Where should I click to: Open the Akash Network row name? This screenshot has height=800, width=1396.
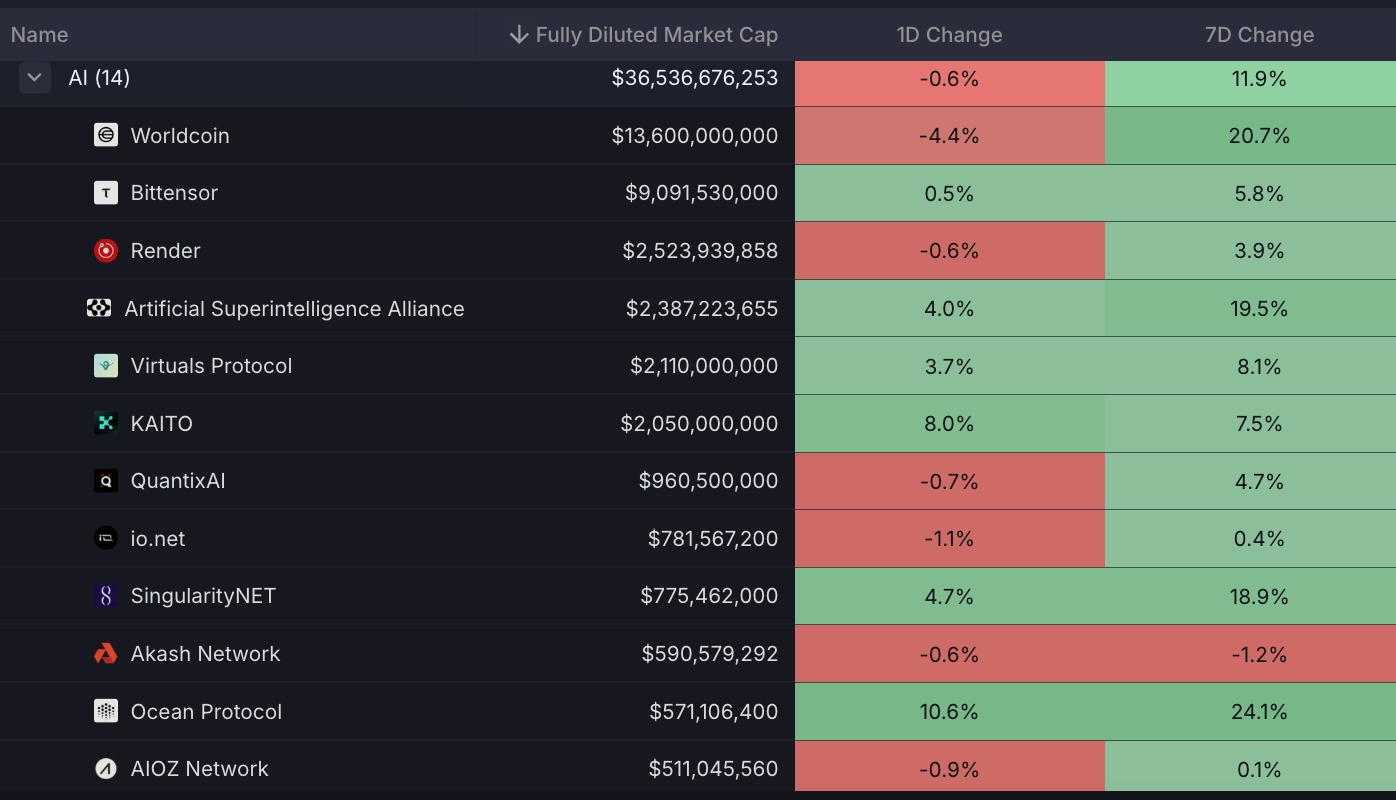coord(206,654)
